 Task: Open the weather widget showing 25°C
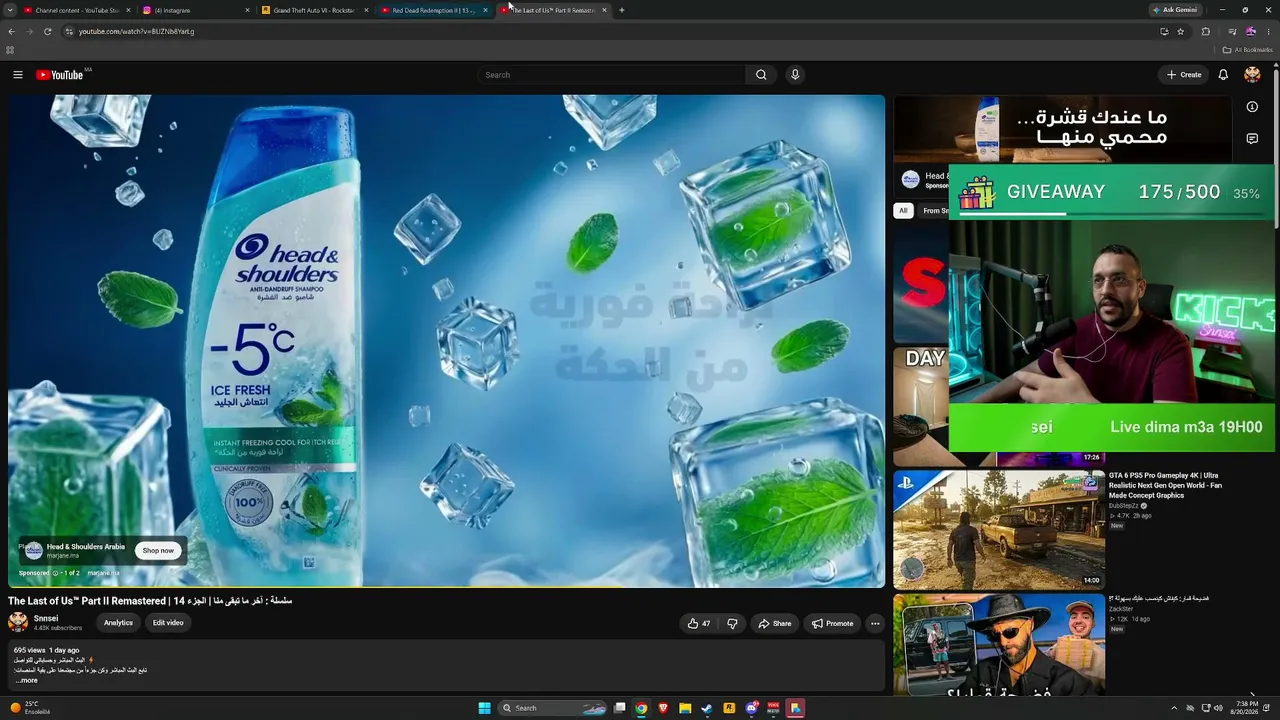tap(30, 708)
